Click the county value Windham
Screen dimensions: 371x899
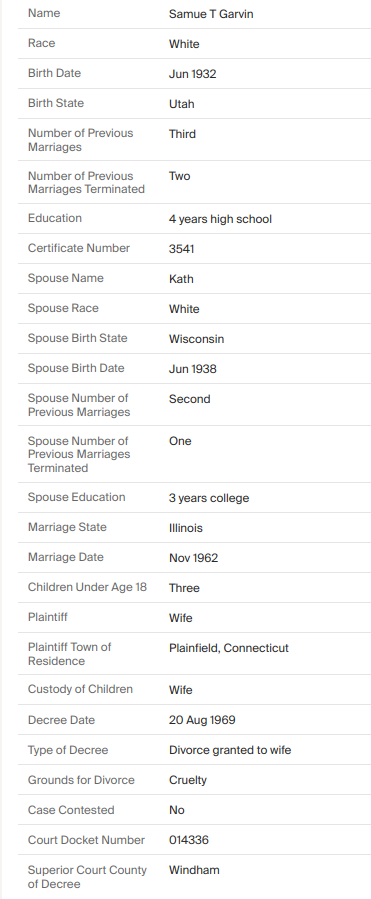pos(194,870)
